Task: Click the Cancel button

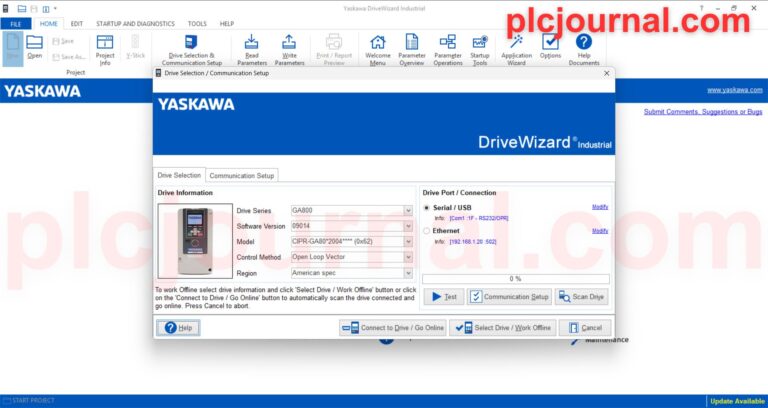Action: (x=585, y=328)
